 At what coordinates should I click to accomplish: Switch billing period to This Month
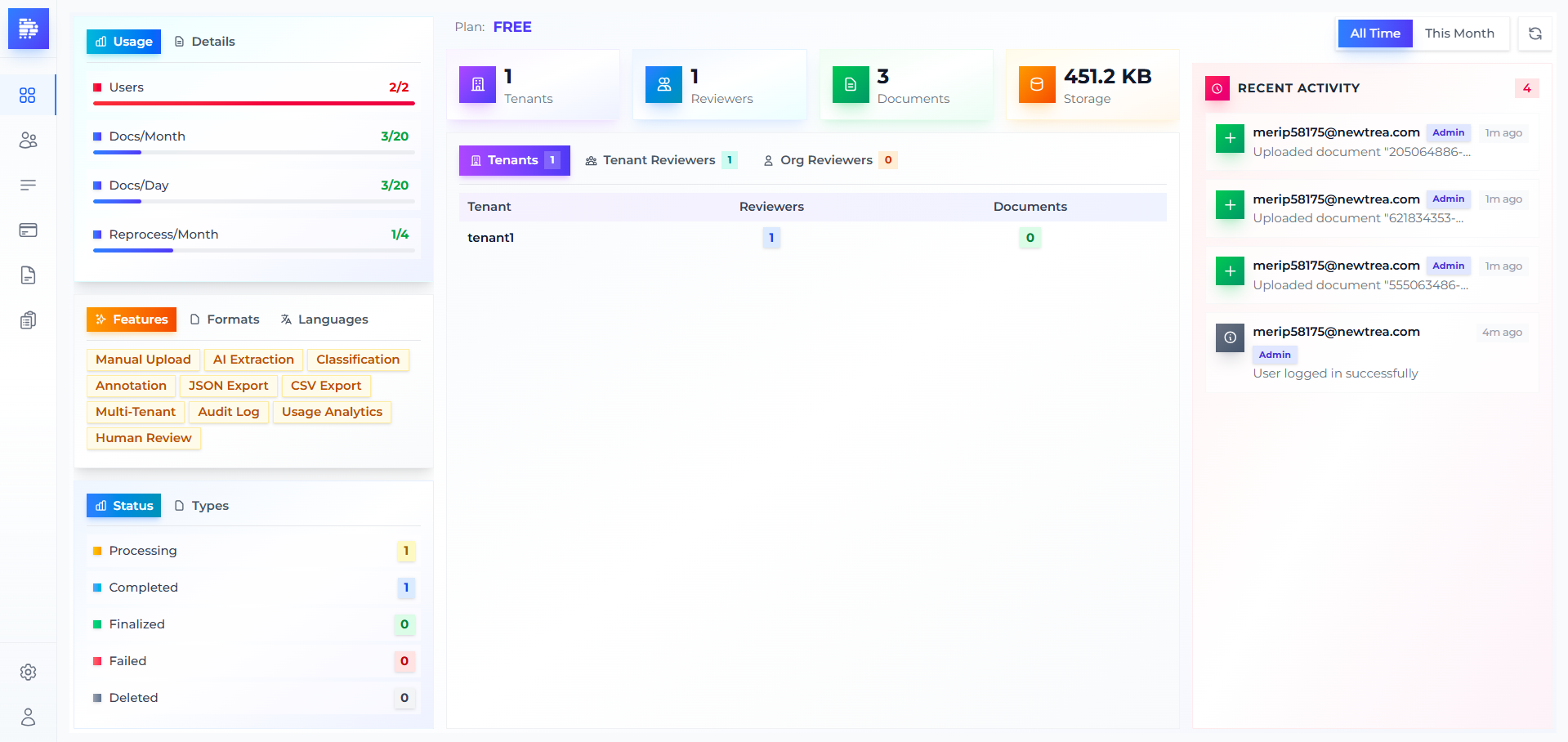[x=1460, y=34]
